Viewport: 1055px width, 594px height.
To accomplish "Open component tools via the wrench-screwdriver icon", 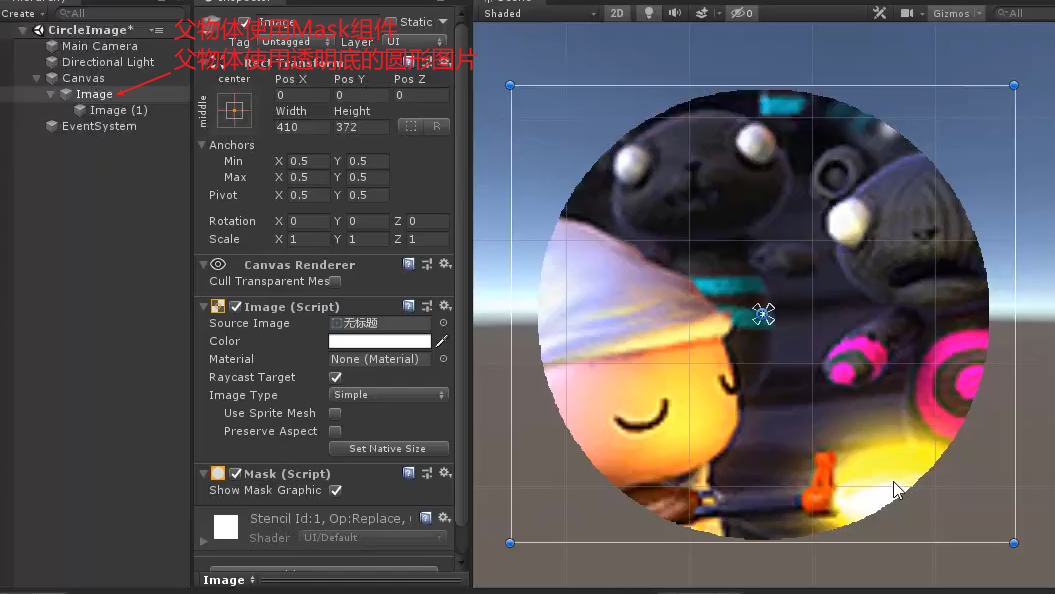I will (x=879, y=13).
